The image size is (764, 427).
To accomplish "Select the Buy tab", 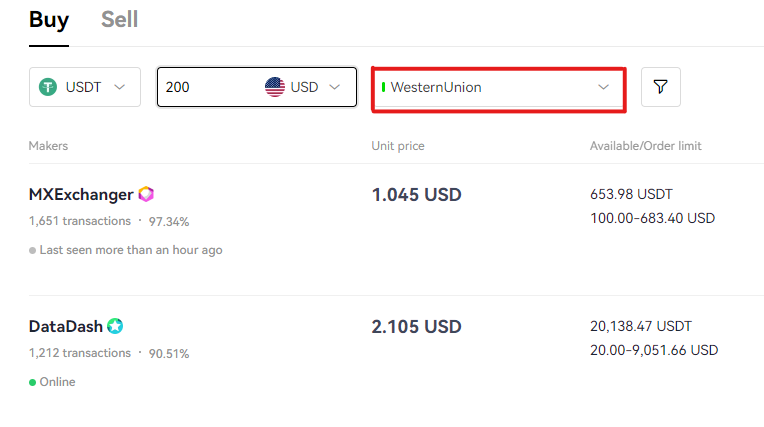I will [49, 19].
